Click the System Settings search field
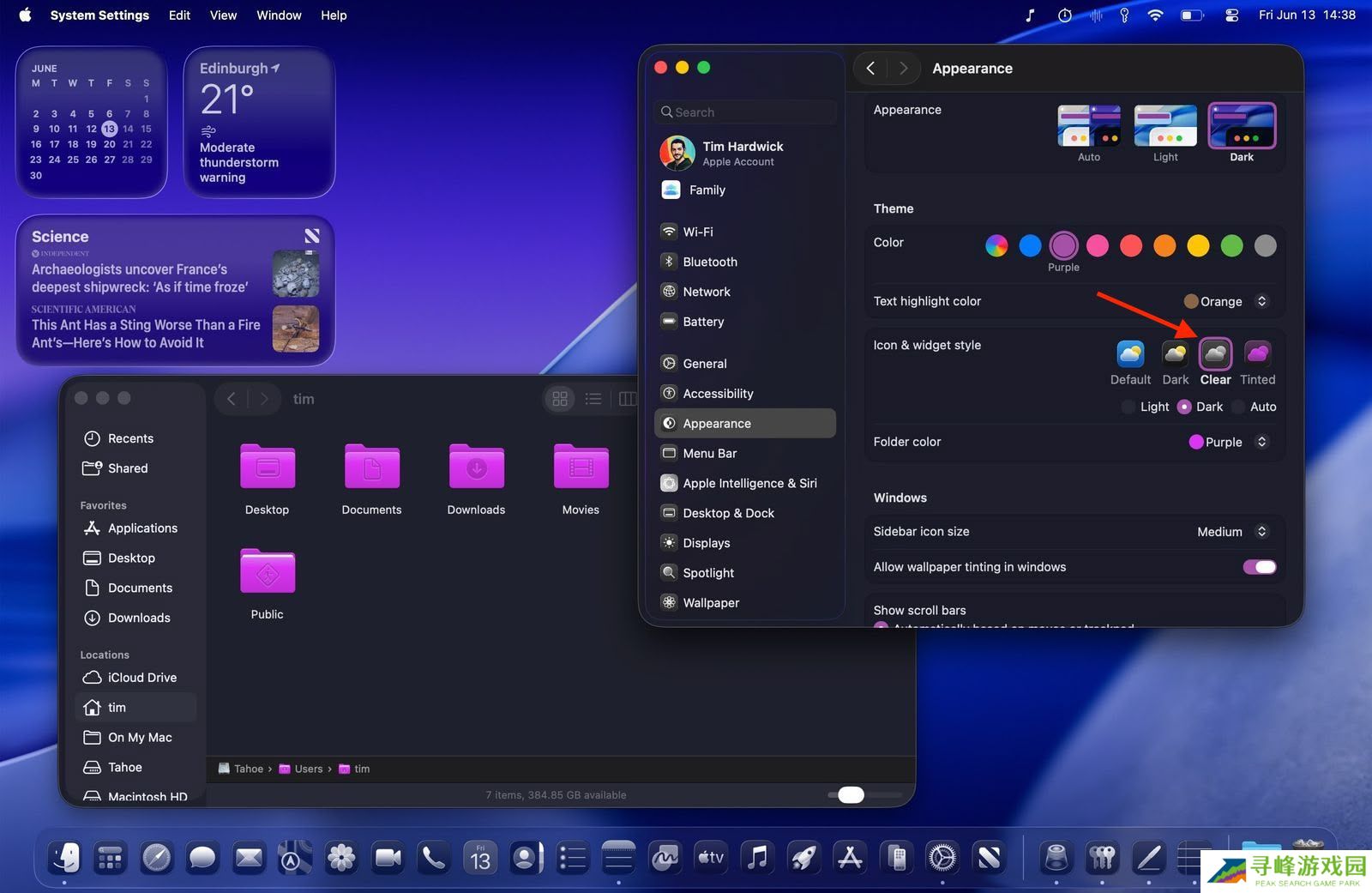This screenshot has width=1372, height=893. coord(744,112)
